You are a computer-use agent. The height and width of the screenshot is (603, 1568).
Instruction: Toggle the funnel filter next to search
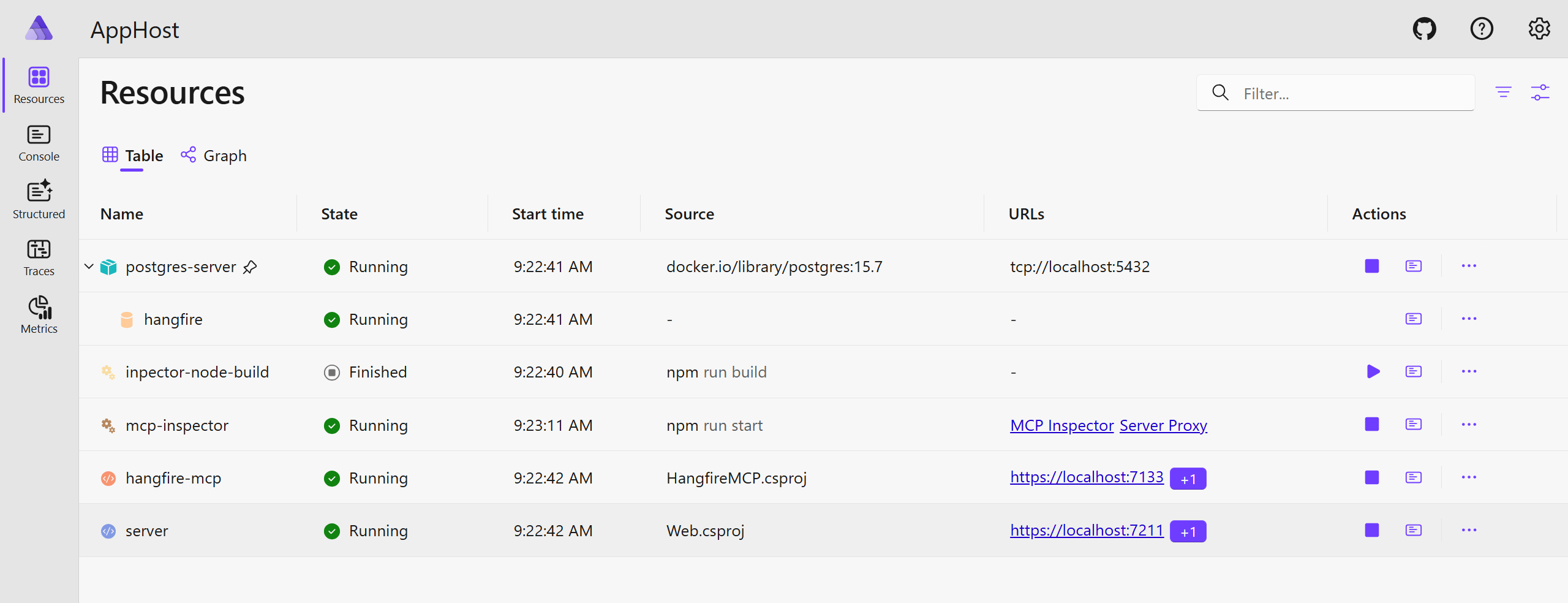click(1504, 93)
